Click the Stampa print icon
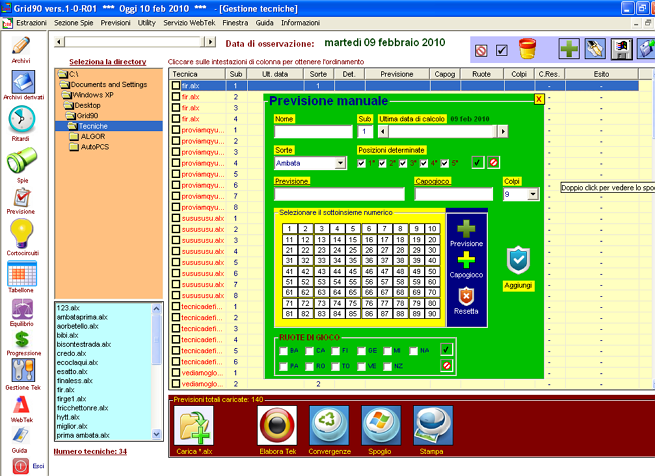 click(433, 425)
